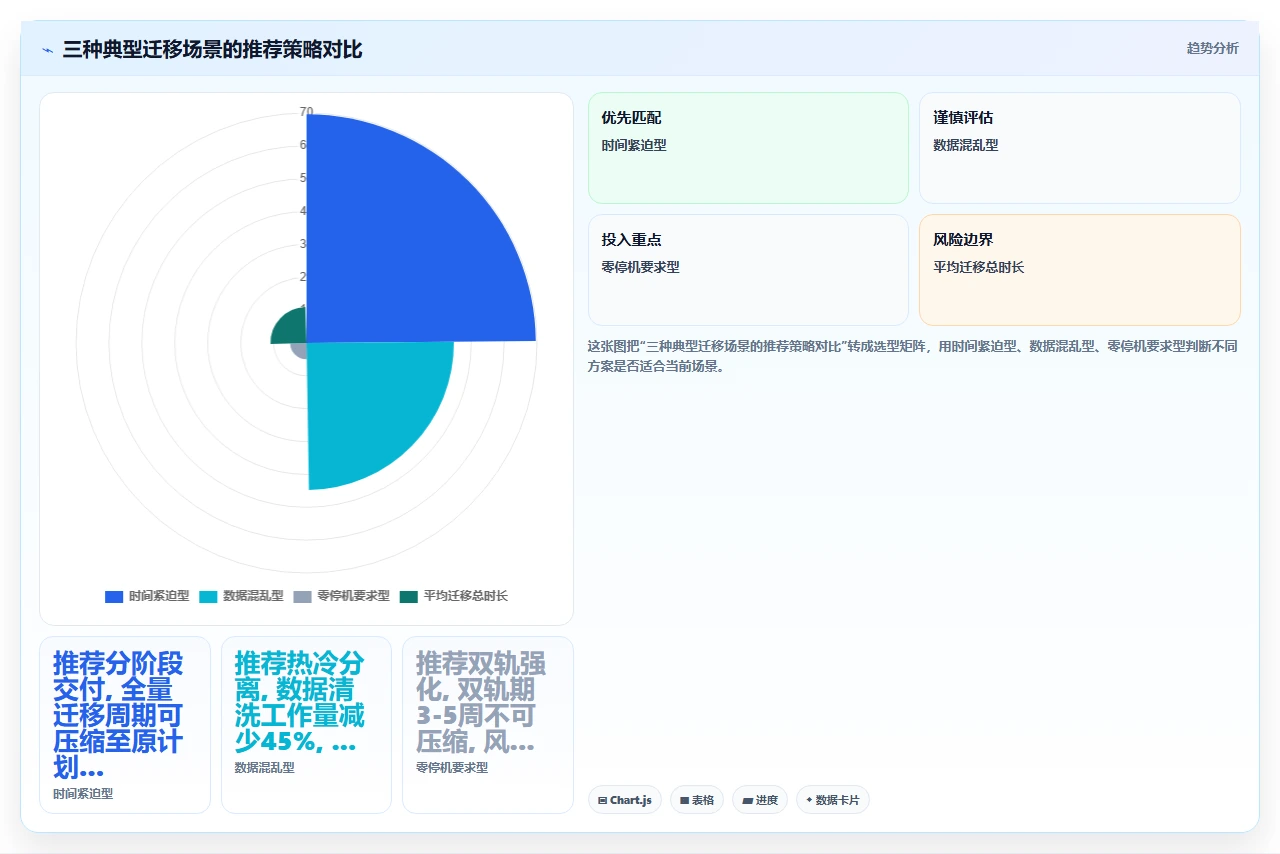Screen dimensions: 1280x854
Task: Click 零停机要求型 text in 投入重点 card
Action: (640, 267)
